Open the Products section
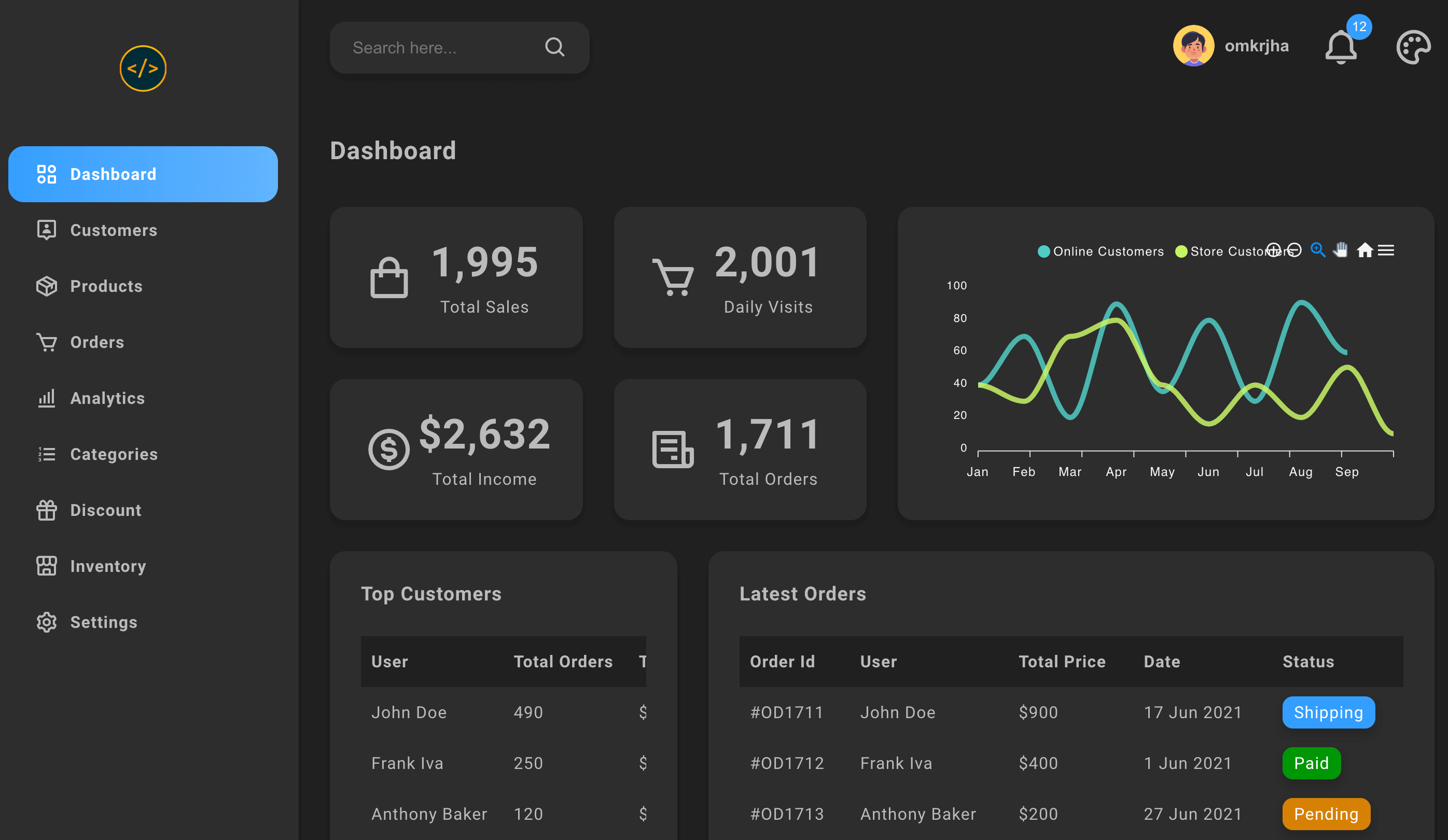The image size is (1448, 840). tap(143, 286)
